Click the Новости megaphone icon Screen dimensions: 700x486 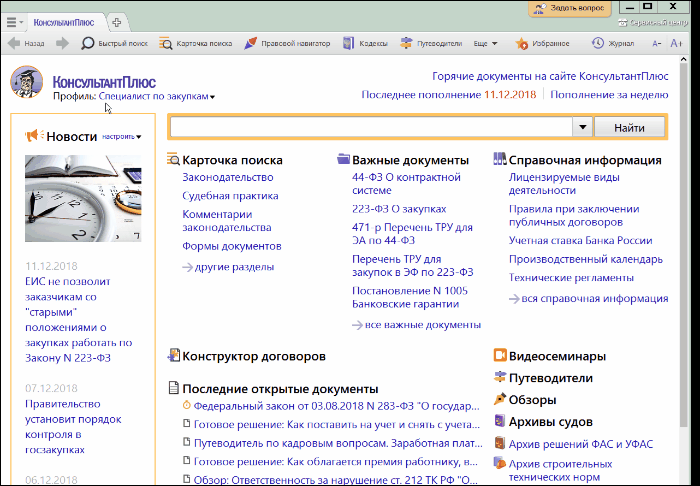click(x=34, y=135)
